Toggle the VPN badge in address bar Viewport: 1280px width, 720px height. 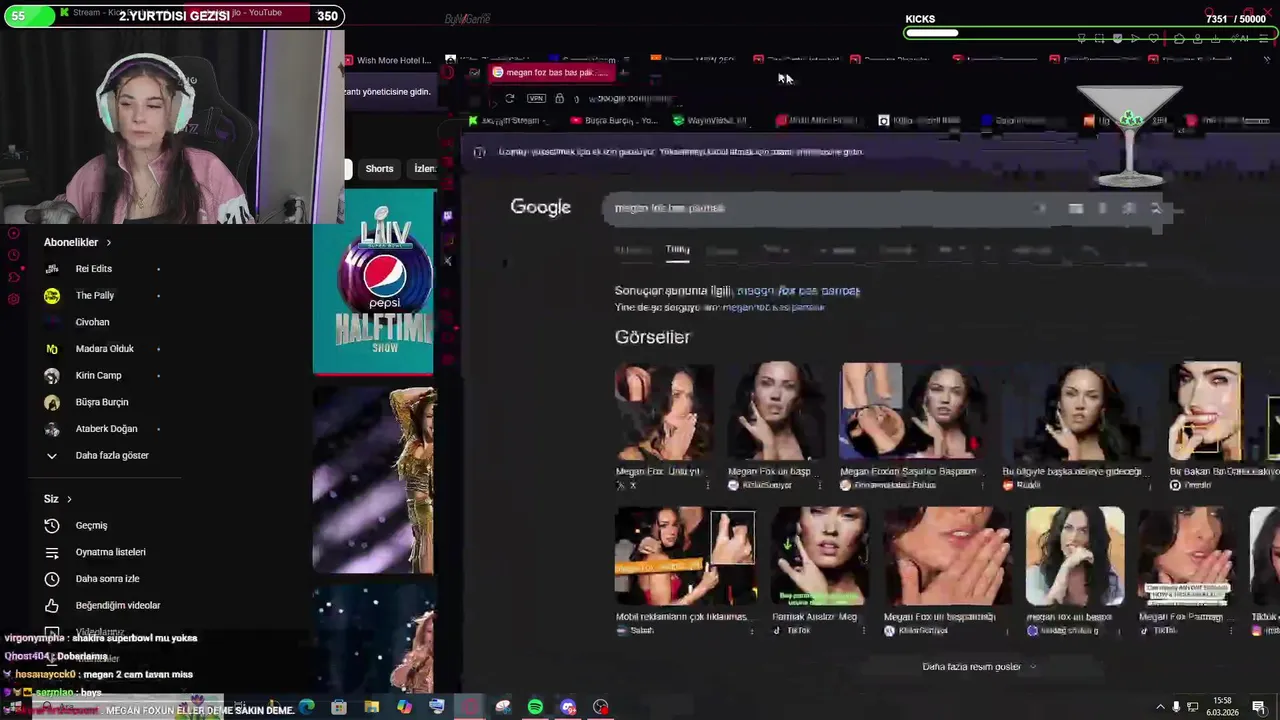[536, 99]
